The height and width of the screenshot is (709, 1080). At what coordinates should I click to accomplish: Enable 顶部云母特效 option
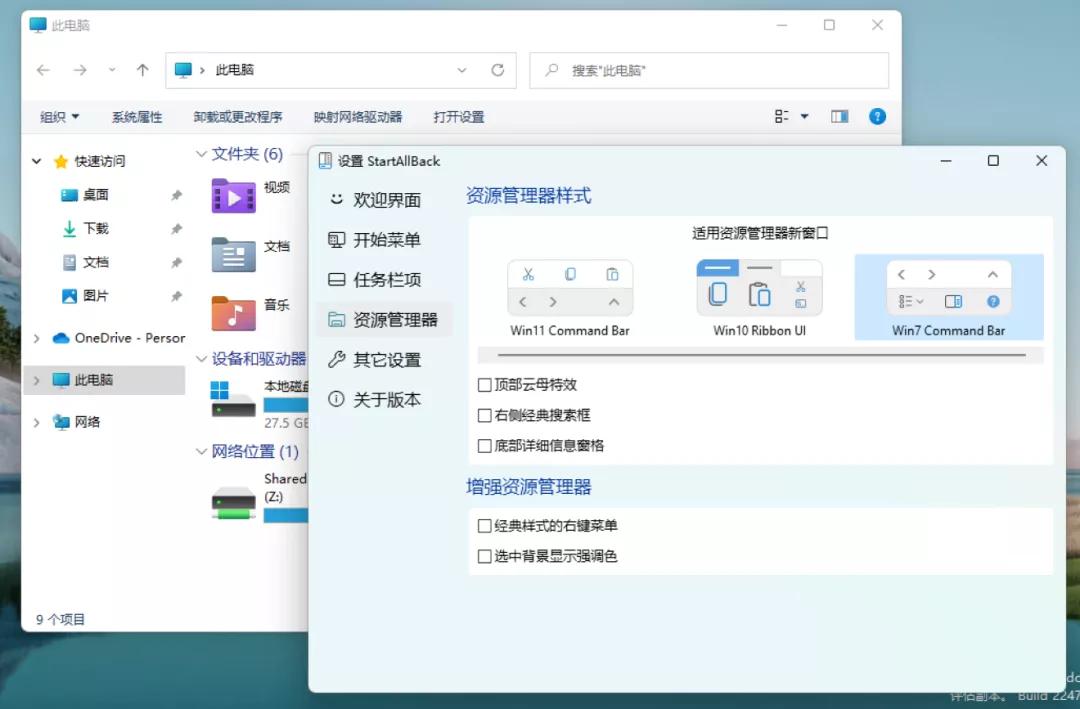point(484,384)
